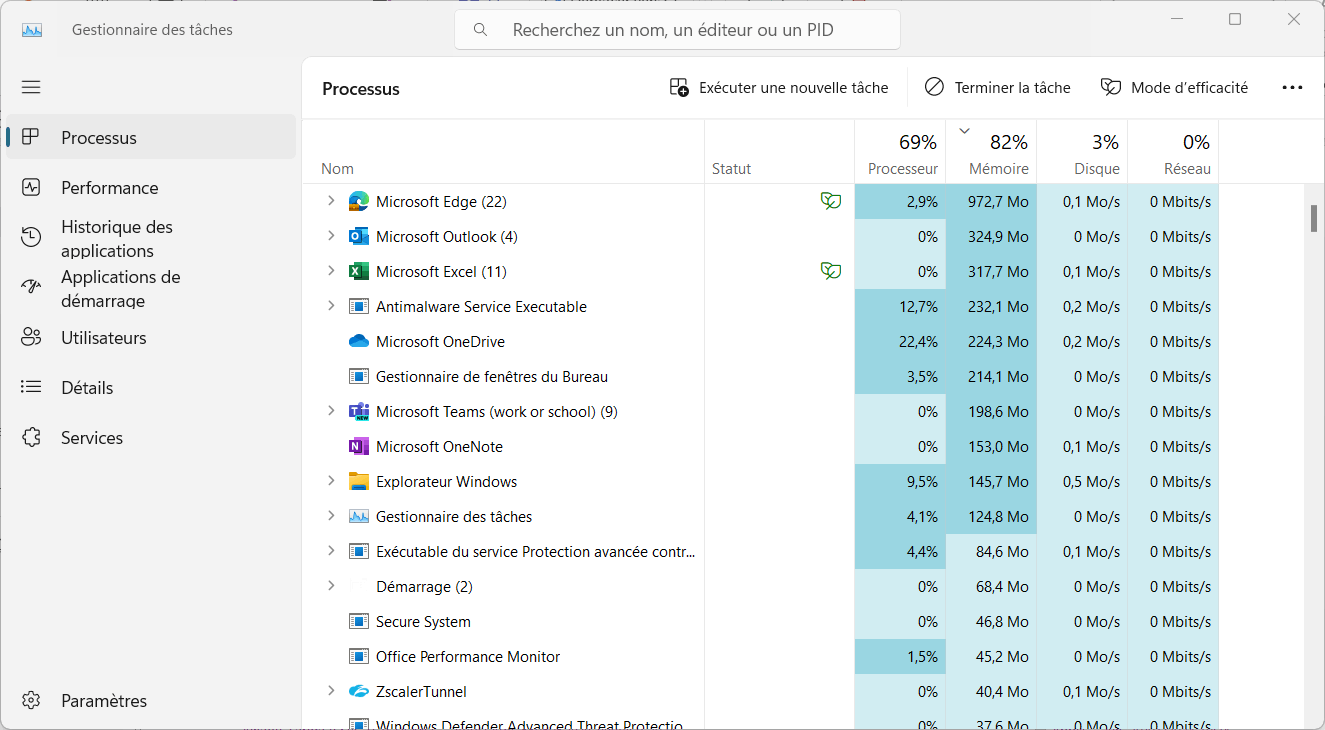Click the Office Performance Monitor icon
Image resolution: width=1325 pixels, height=730 pixels.
coord(359,656)
